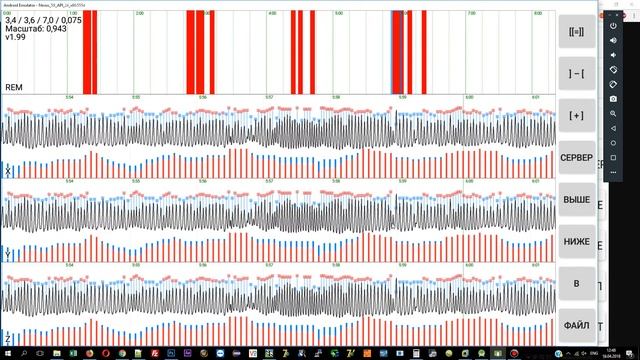
Task: Click the 3,4 / 3,6 / 7,0 / 0,075 values
Action: pos(43,20)
